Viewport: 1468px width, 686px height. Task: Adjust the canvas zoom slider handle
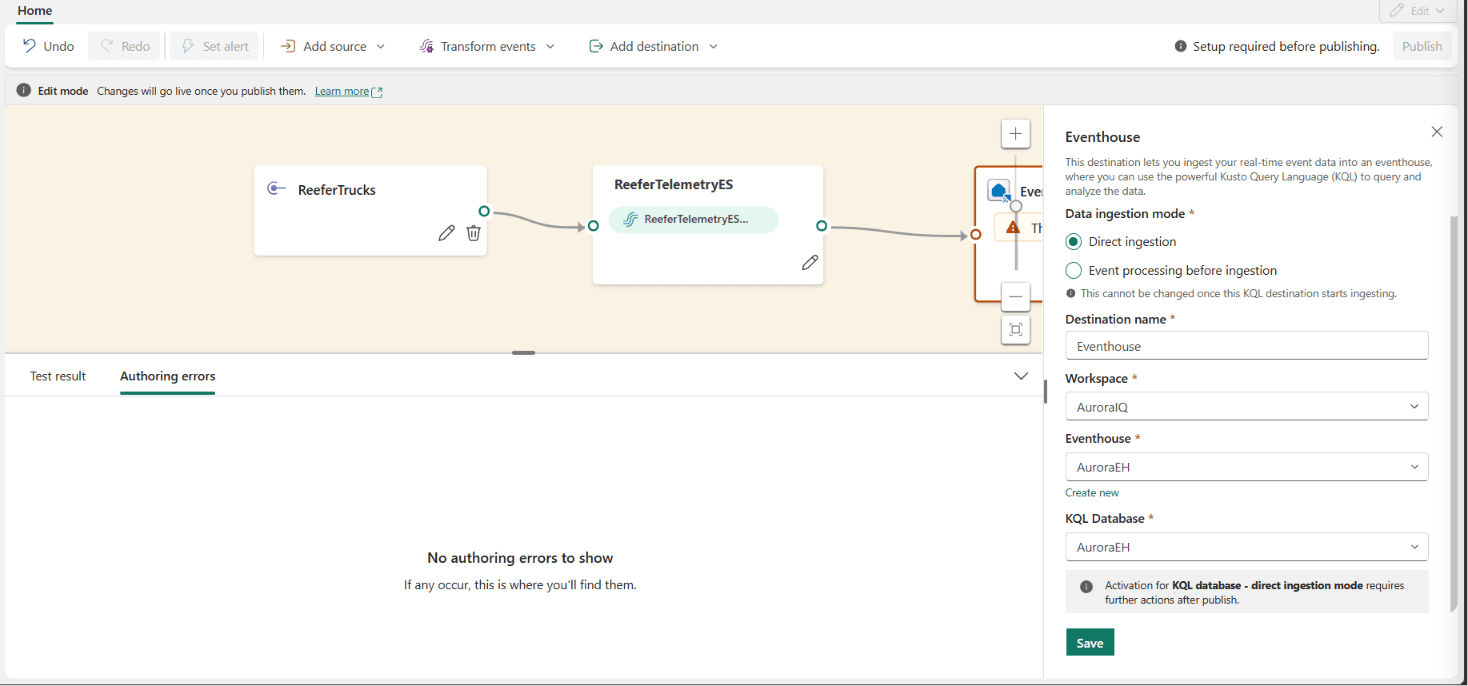[x=1015, y=206]
